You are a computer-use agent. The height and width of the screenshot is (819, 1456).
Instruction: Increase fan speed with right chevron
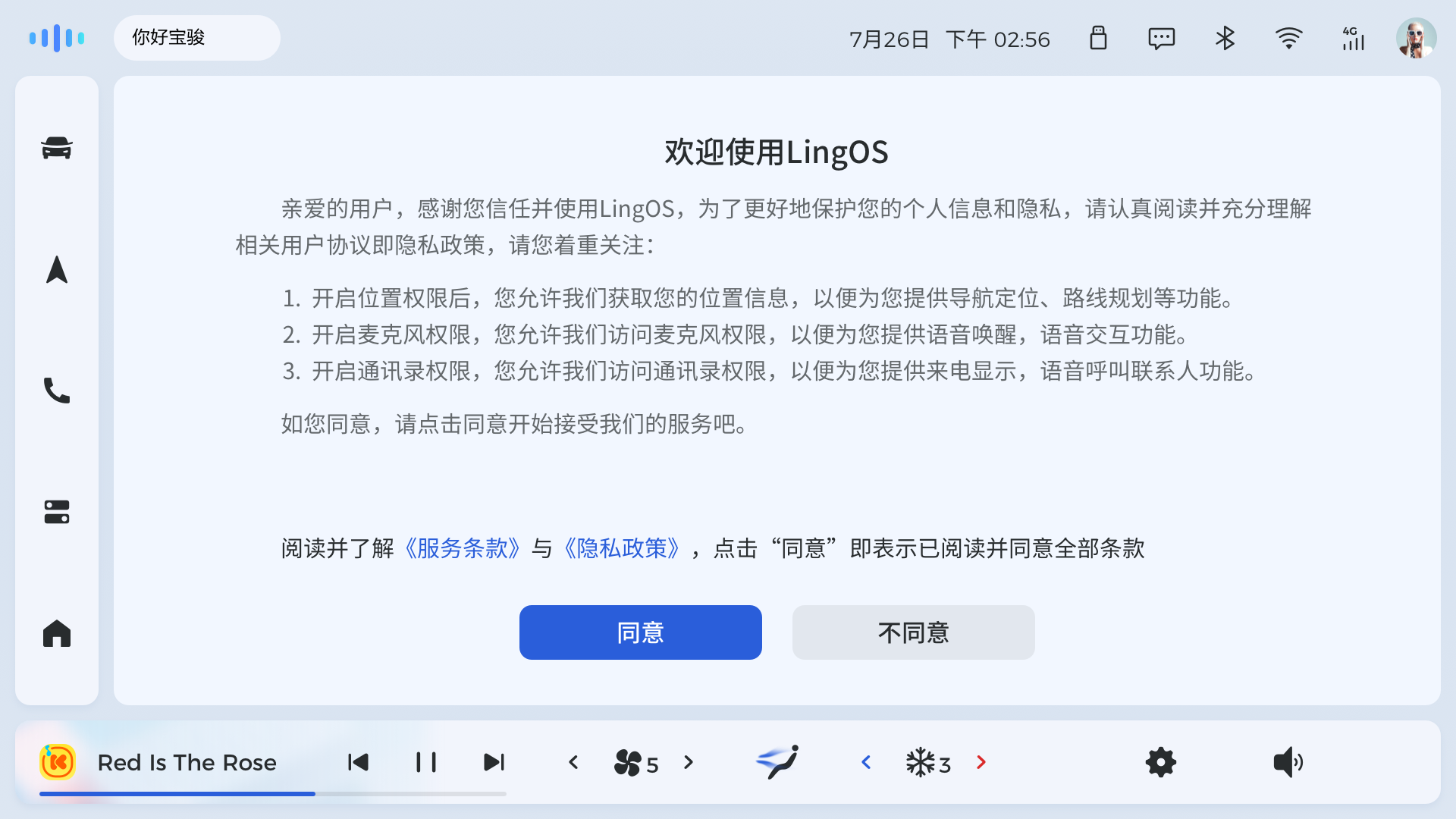689,762
